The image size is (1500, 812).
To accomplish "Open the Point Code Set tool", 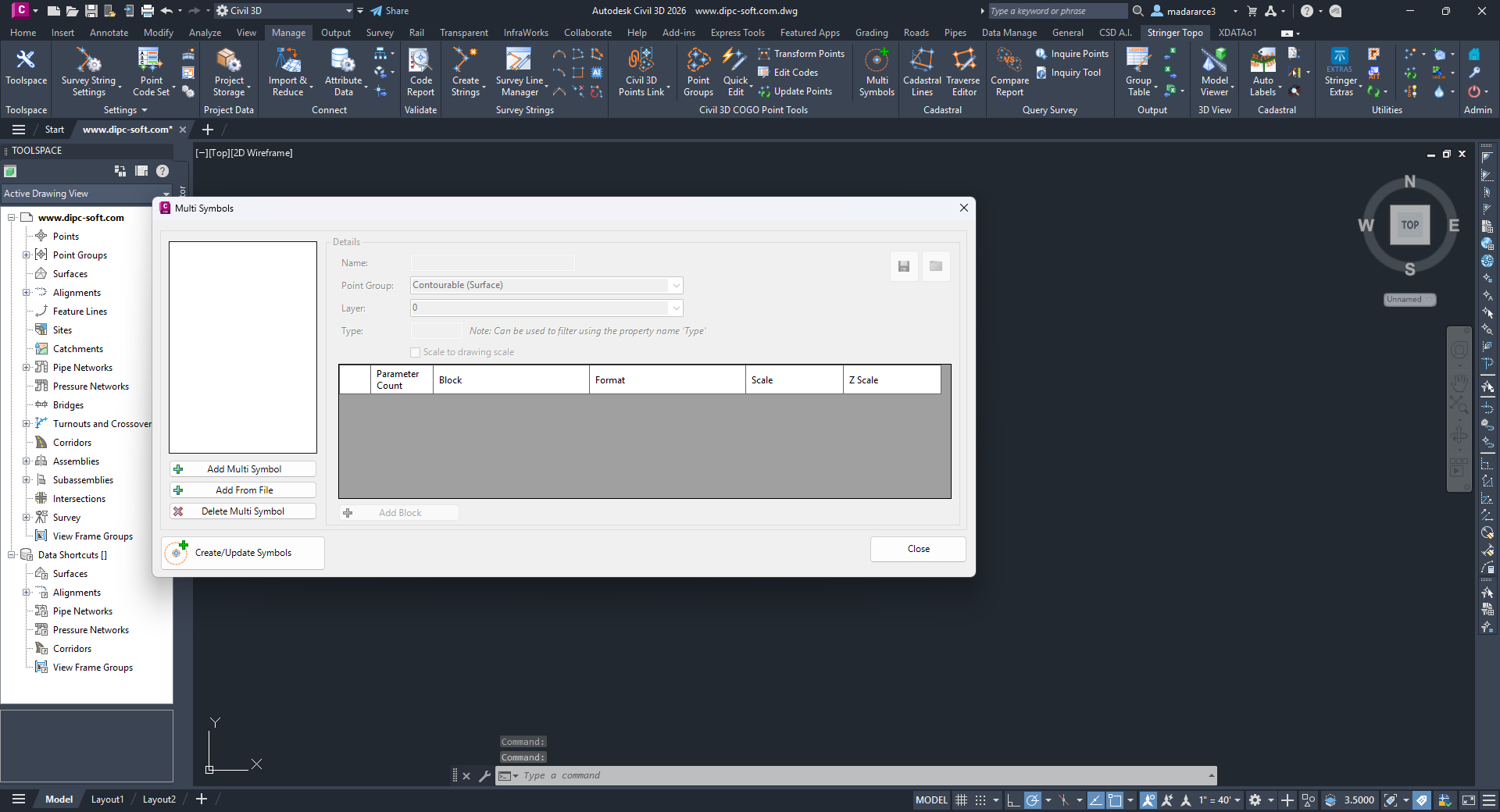I will pos(152,72).
